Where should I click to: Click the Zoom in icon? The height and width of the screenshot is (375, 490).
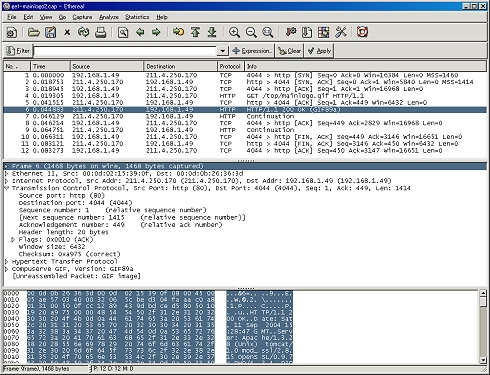(234, 32)
